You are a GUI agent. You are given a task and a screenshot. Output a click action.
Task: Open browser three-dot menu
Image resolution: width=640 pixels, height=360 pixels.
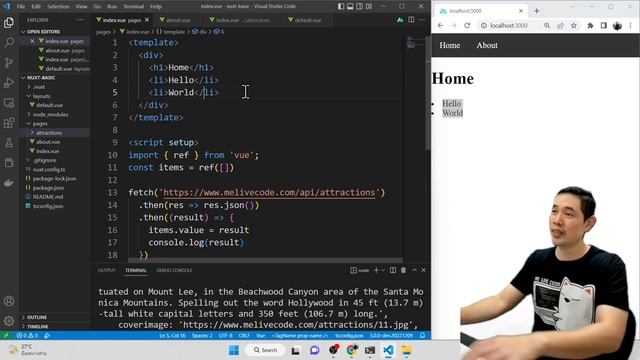click(x=631, y=25)
